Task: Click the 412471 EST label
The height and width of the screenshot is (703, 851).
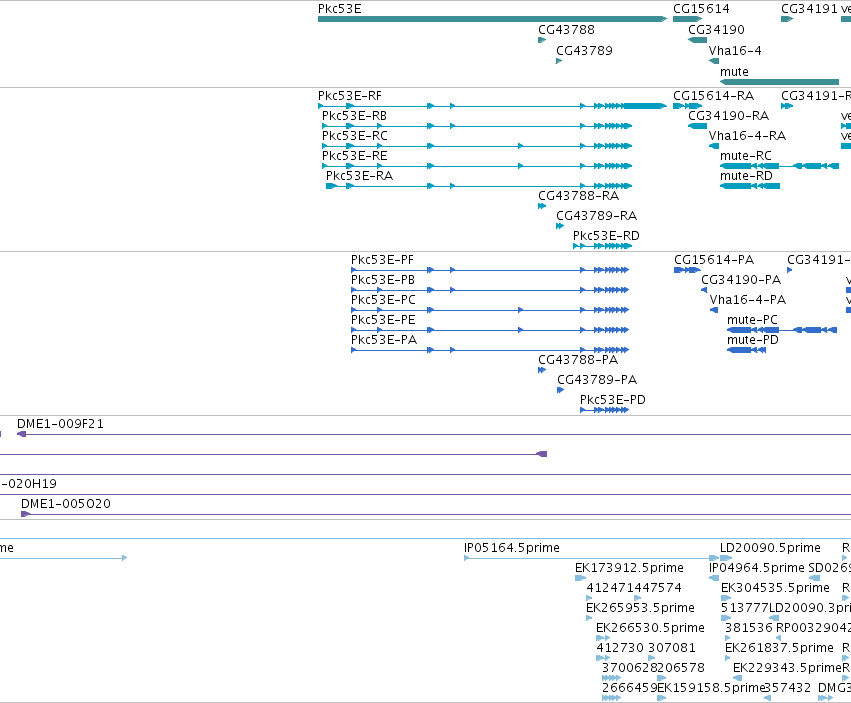Action: tap(610, 588)
